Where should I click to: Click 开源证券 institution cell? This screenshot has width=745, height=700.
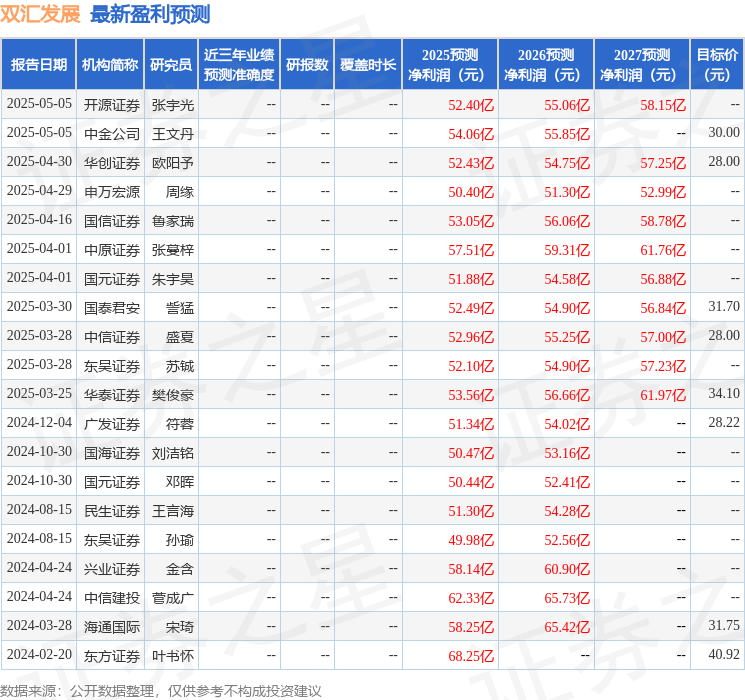[112, 105]
